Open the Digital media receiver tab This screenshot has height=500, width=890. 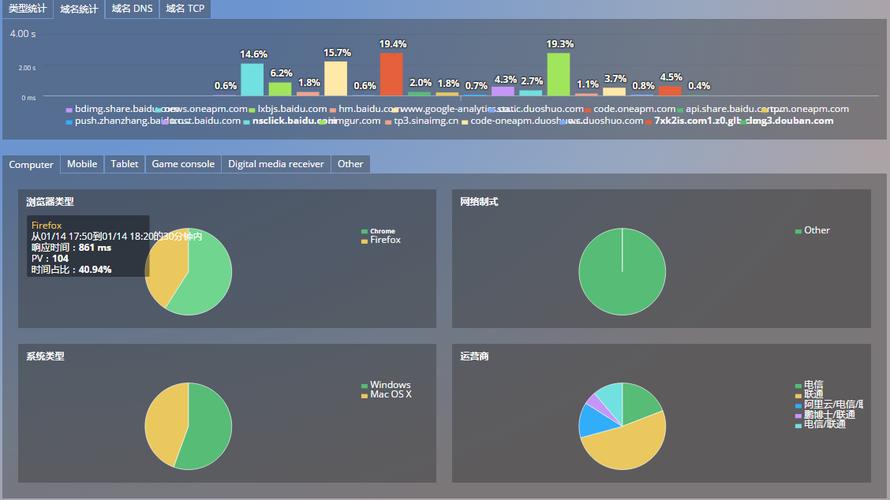[276, 164]
